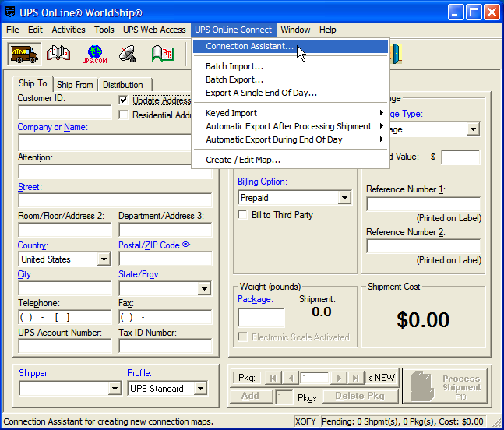
Task: Open the Shipping truck toolbar icon
Action: pos(24,54)
